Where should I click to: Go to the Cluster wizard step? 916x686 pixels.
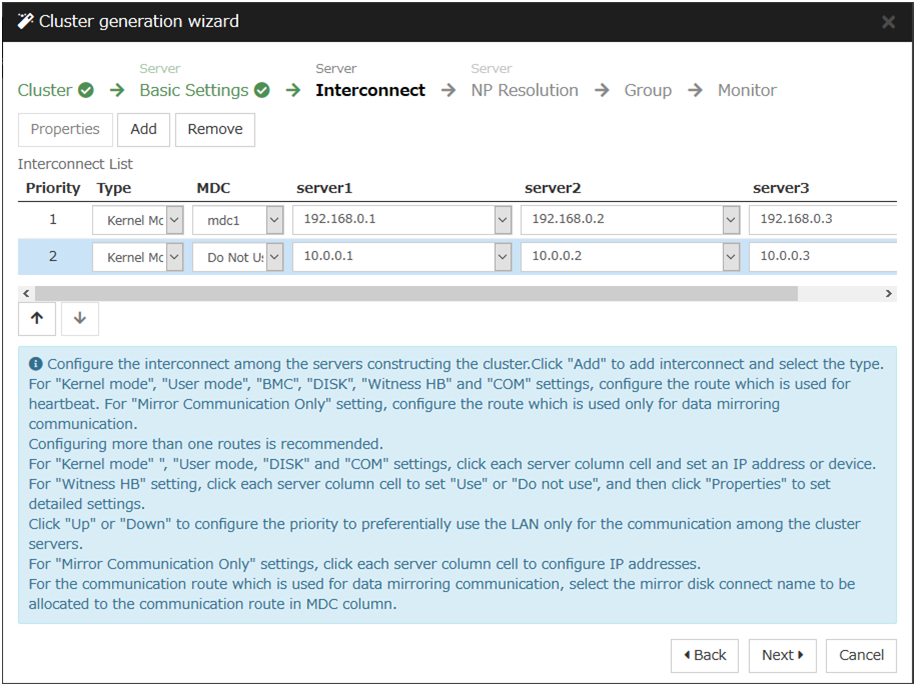tap(45, 90)
